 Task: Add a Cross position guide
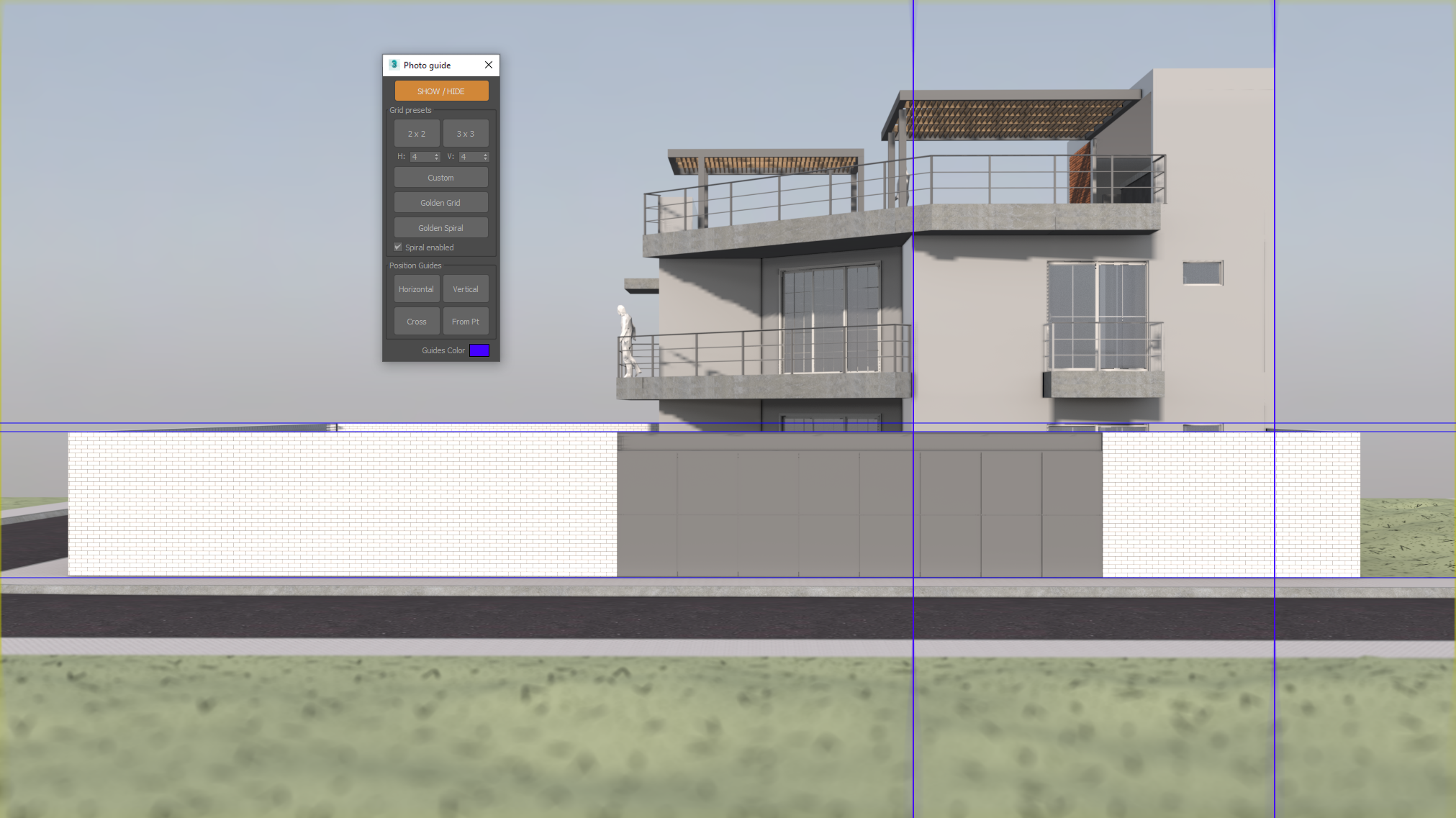click(x=417, y=322)
